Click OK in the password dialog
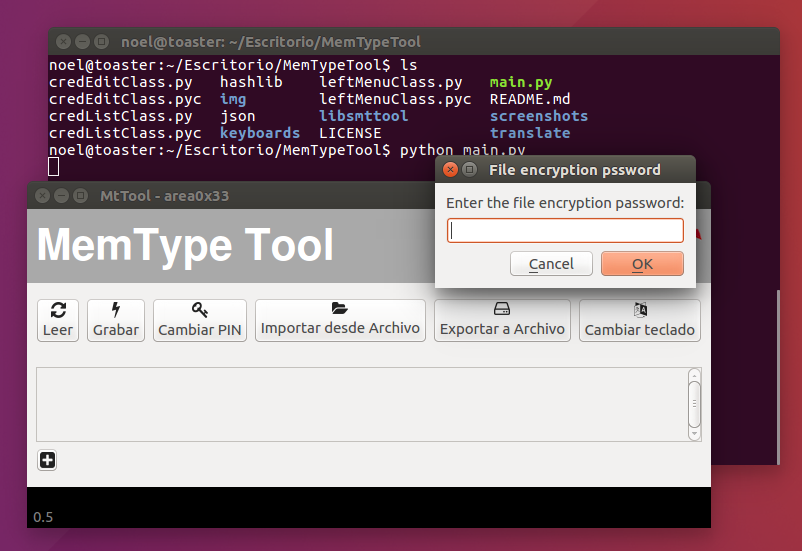The width and height of the screenshot is (802, 551). (x=642, y=263)
